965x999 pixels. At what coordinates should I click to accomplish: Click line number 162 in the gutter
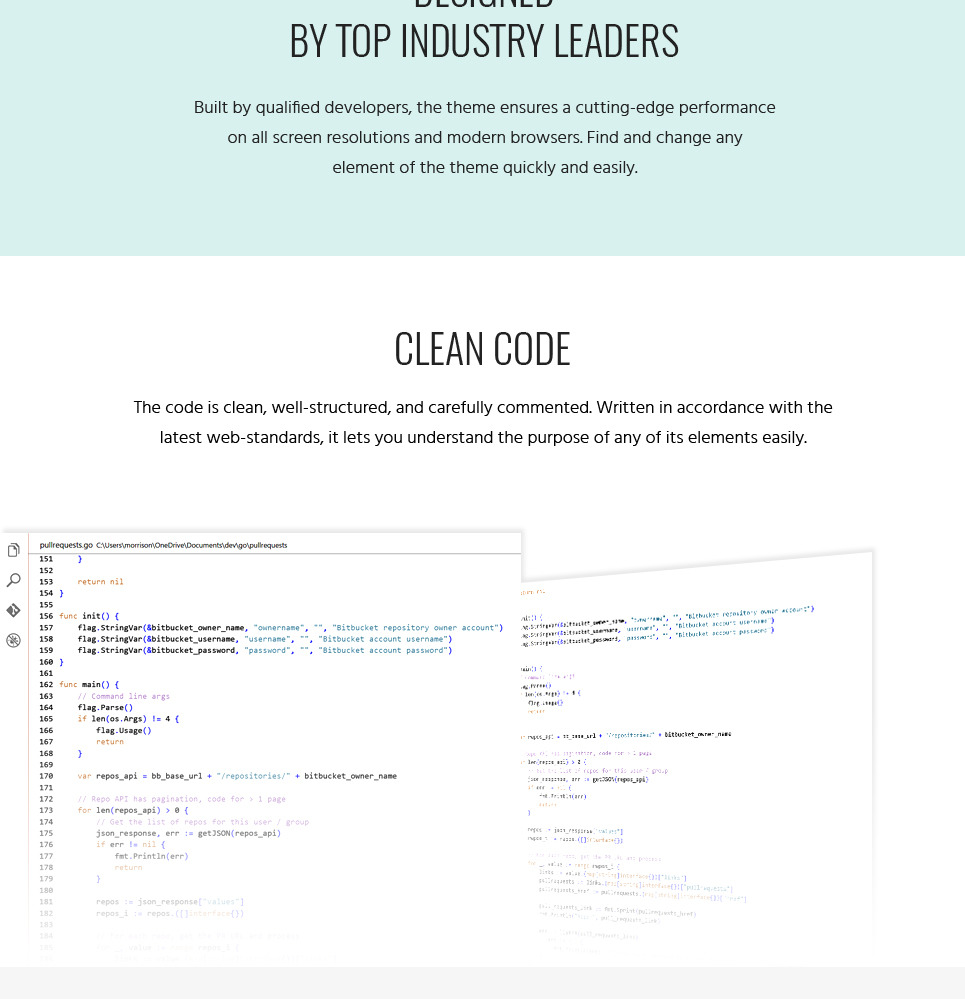46,685
